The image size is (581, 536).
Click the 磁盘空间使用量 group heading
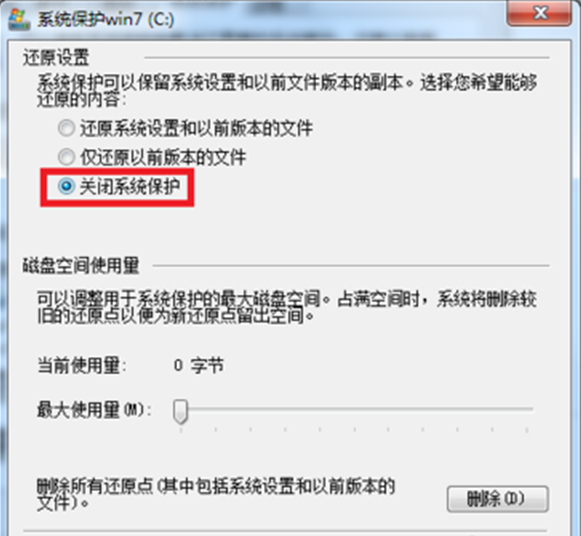click(x=81, y=266)
